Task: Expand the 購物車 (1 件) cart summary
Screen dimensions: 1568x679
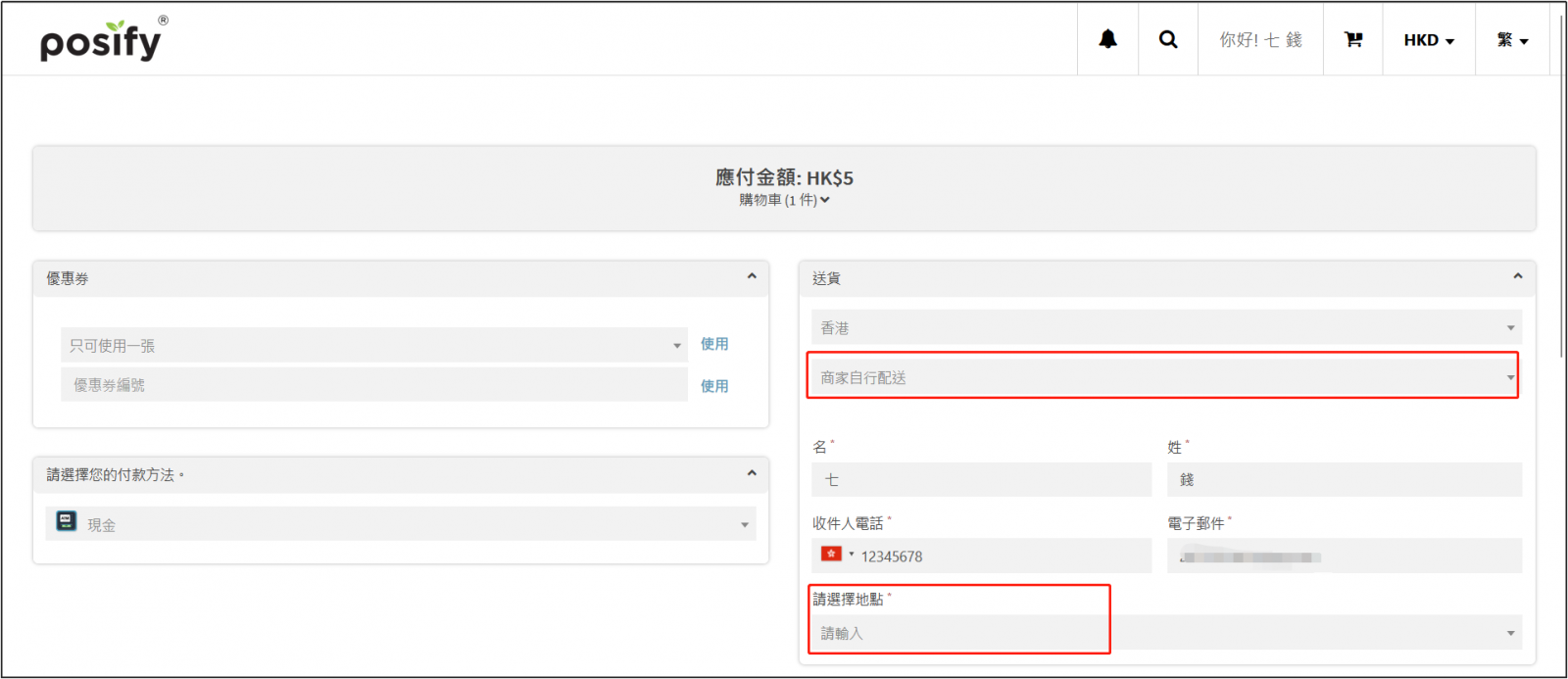Action: pyautogui.click(x=784, y=200)
